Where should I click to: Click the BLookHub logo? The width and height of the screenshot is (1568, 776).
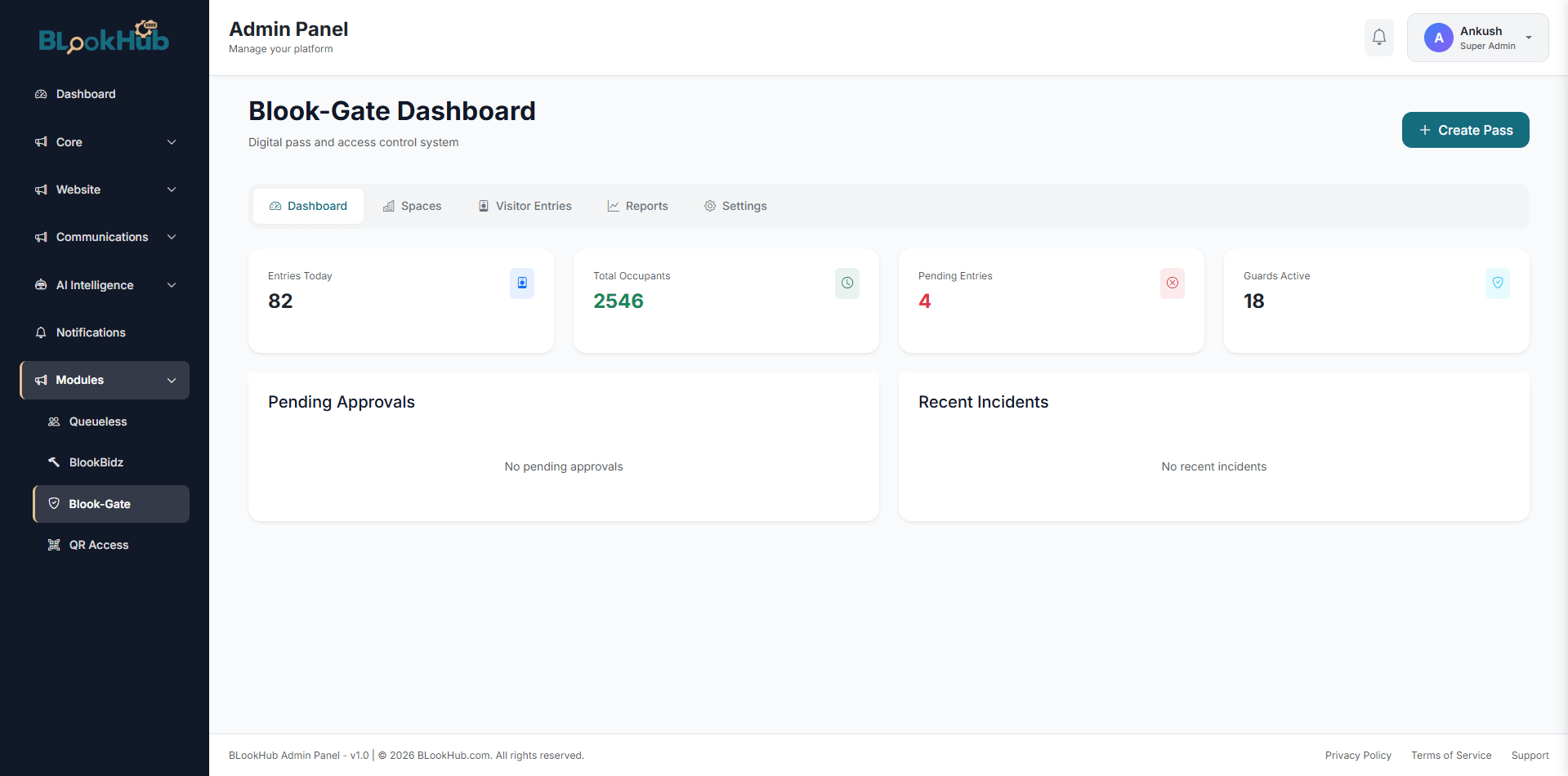pyautogui.click(x=103, y=38)
